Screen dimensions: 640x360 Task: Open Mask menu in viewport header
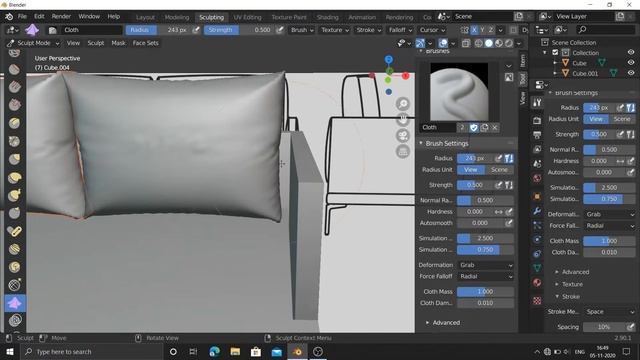(x=118, y=43)
